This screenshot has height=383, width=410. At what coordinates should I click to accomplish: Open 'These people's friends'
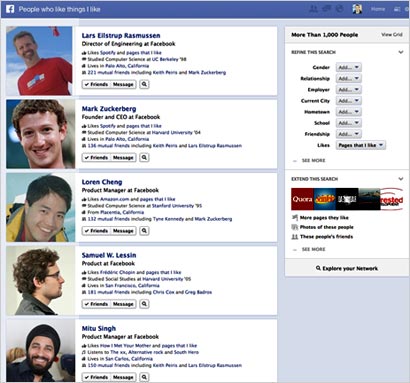click(326, 237)
